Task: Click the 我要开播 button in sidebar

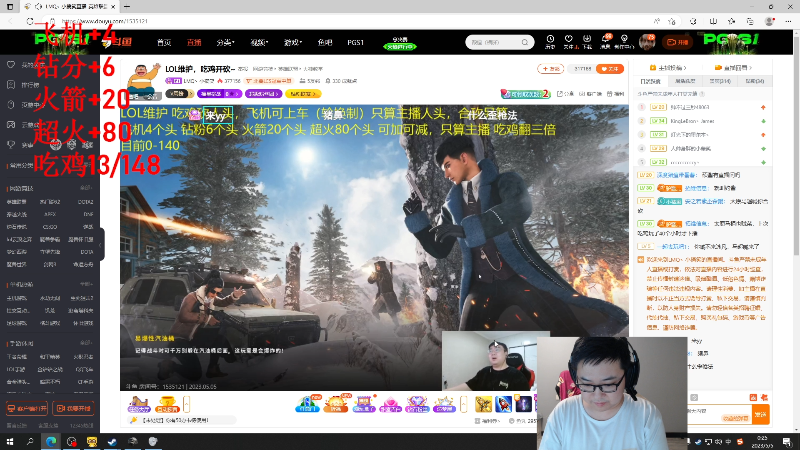Action: click(x=73, y=408)
